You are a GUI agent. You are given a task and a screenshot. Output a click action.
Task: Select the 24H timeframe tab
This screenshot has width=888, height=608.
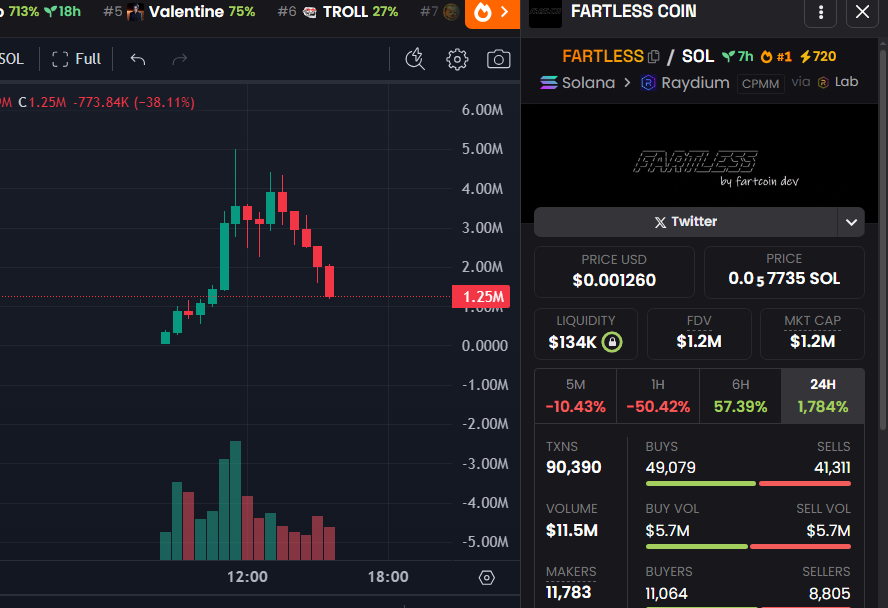(x=823, y=396)
